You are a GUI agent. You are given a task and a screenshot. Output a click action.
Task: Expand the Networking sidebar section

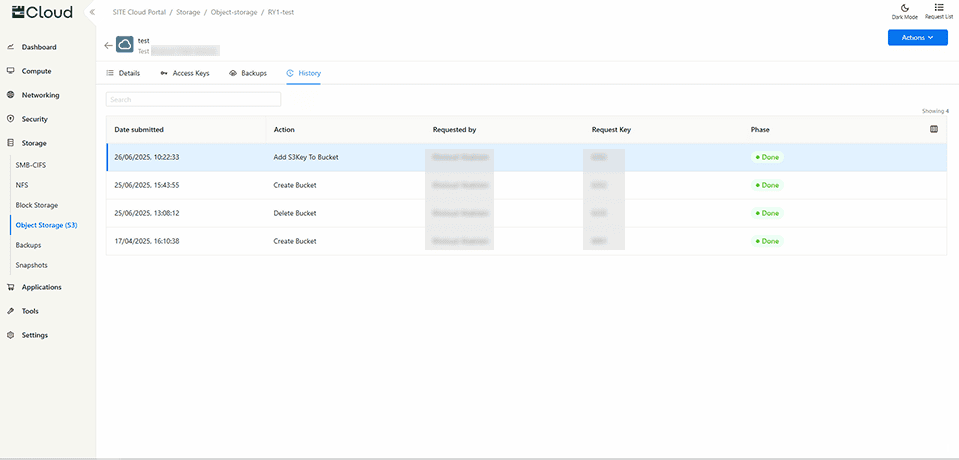click(x=40, y=95)
